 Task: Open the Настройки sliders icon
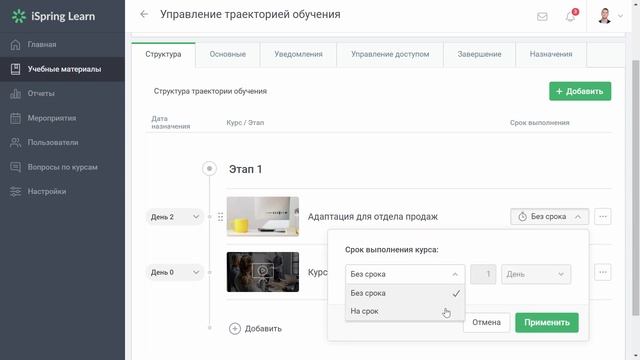pyautogui.click(x=15, y=191)
